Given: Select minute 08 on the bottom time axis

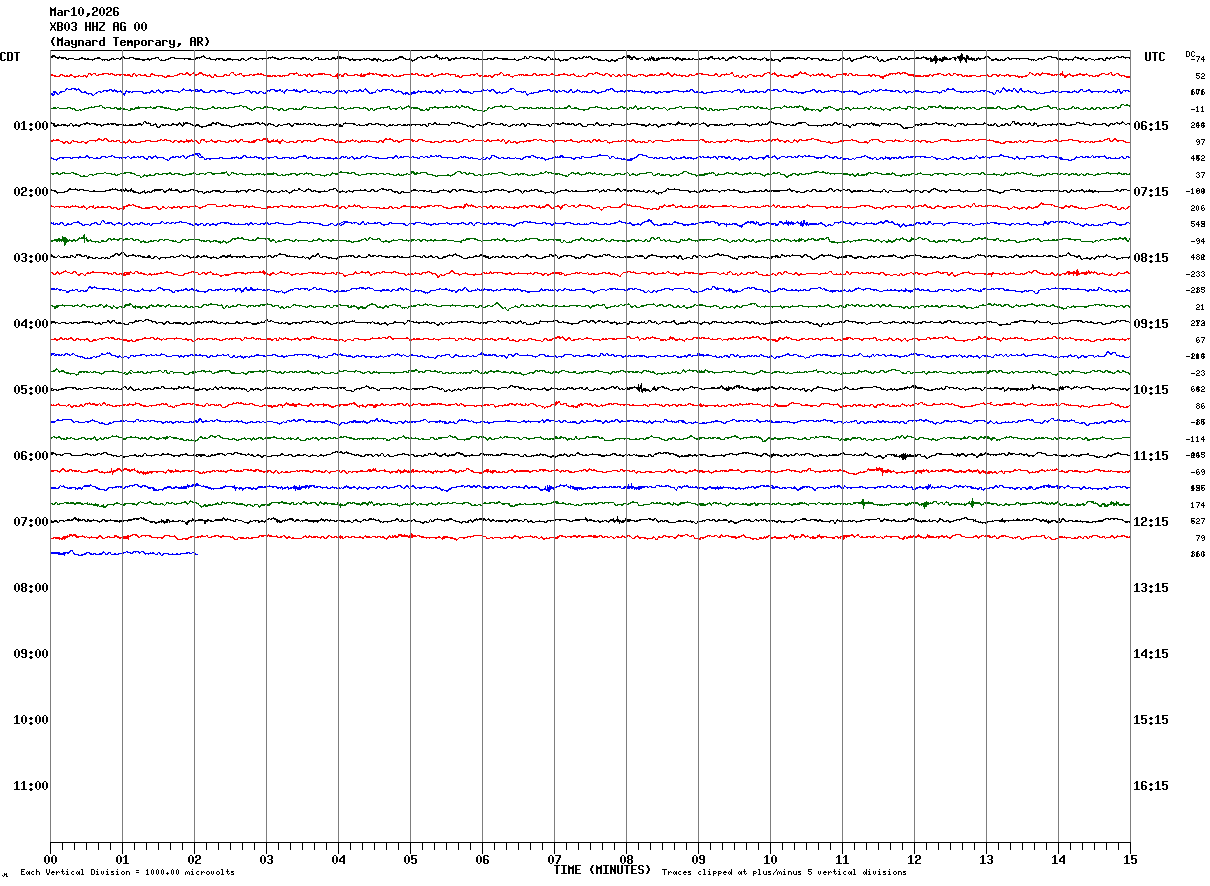Looking at the screenshot, I should (x=626, y=859).
